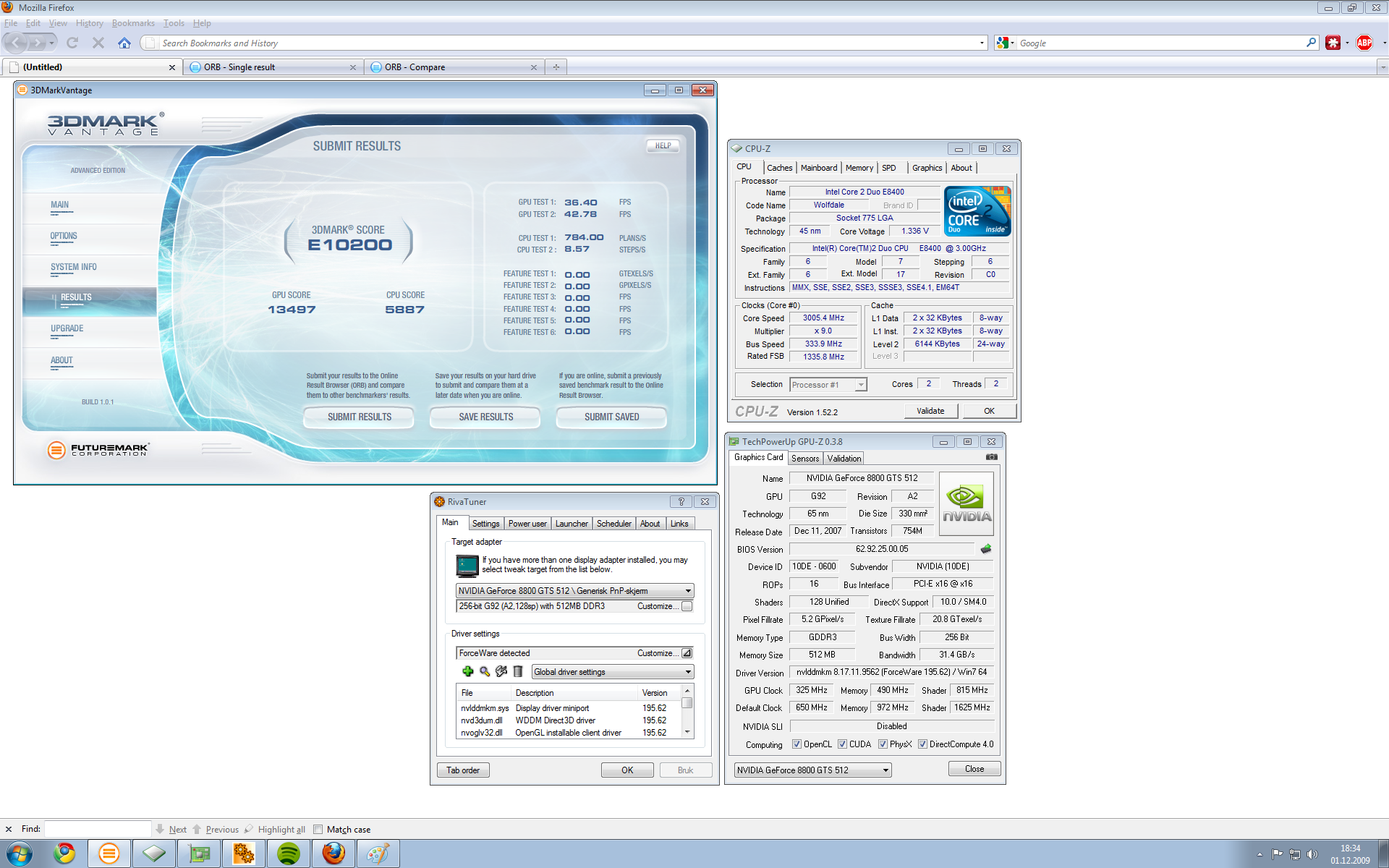Click the RivaTuner help question mark button
The height and width of the screenshot is (868, 1389).
pyautogui.click(x=681, y=501)
